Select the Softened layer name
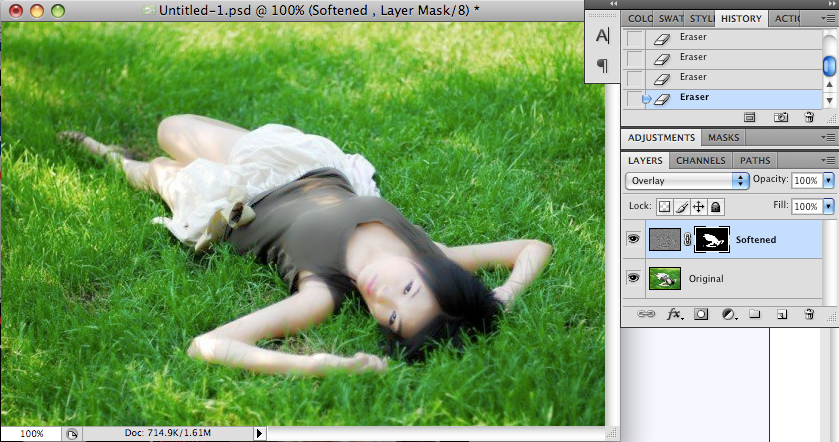 click(x=756, y=240)
